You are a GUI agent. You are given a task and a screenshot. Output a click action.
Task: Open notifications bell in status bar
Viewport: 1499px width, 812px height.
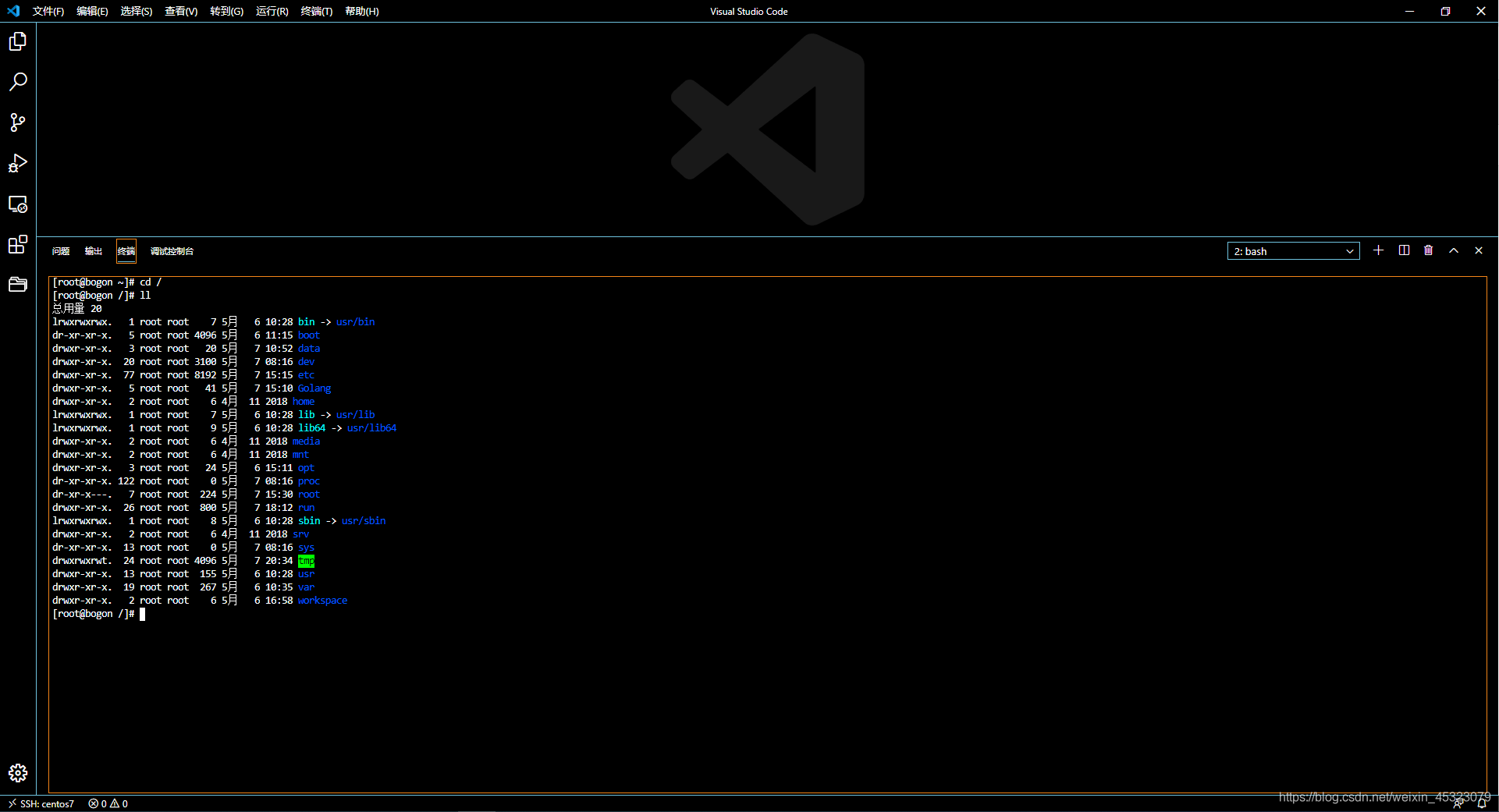[x=1482, y=803]
